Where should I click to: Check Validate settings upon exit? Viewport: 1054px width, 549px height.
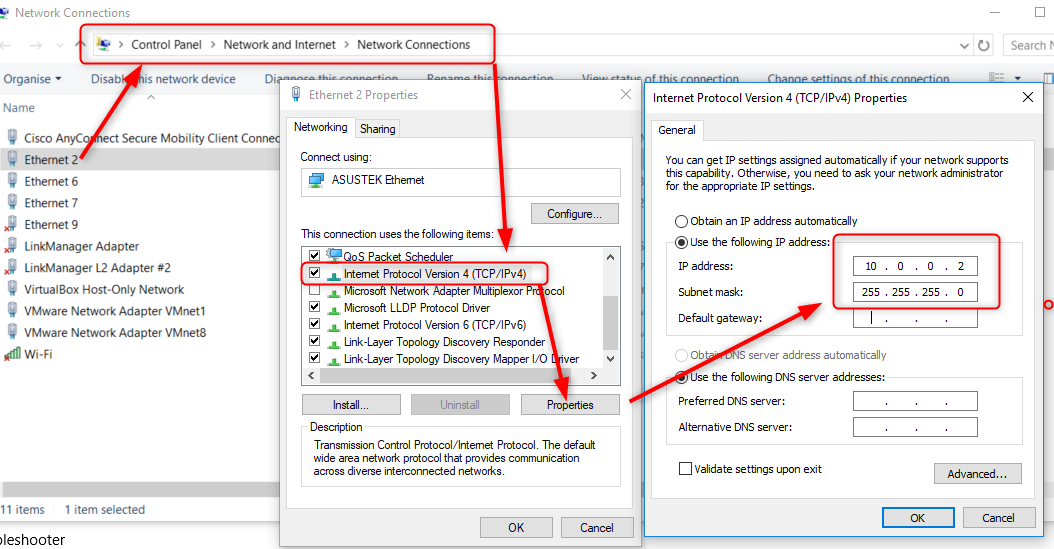coord(685,468)
